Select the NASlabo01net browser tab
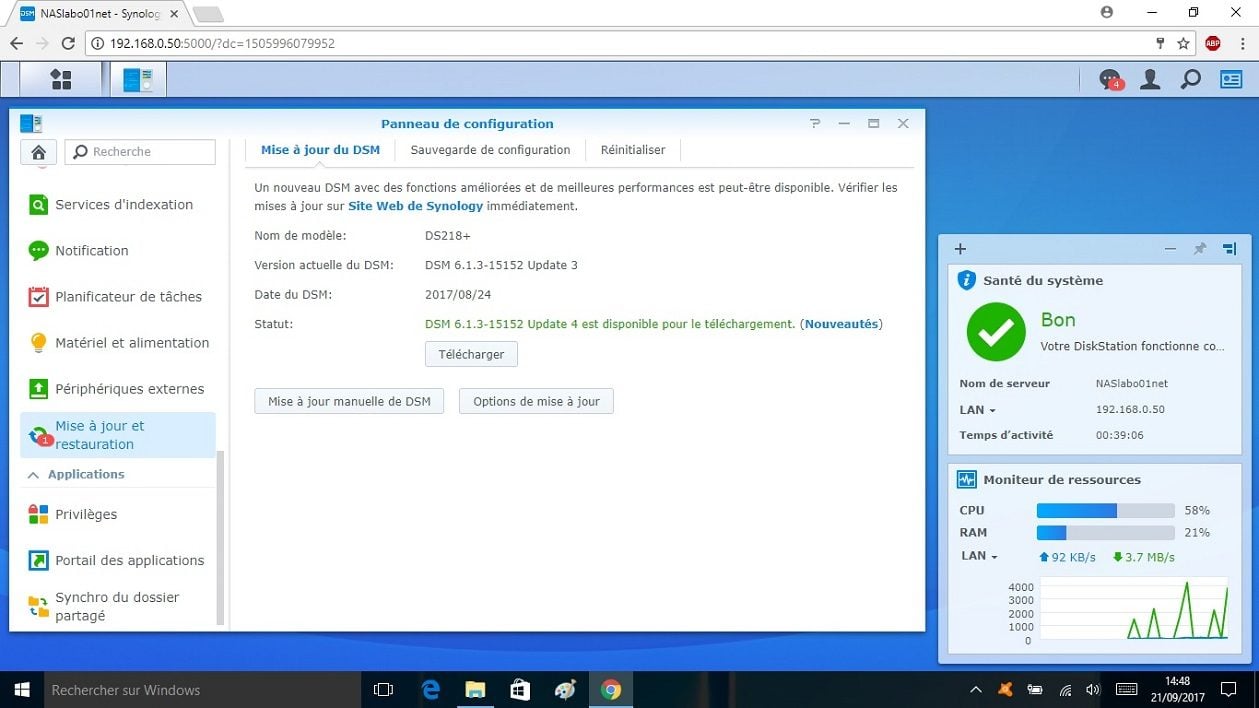Screen dimensions: 1259x708 [98, 13]
